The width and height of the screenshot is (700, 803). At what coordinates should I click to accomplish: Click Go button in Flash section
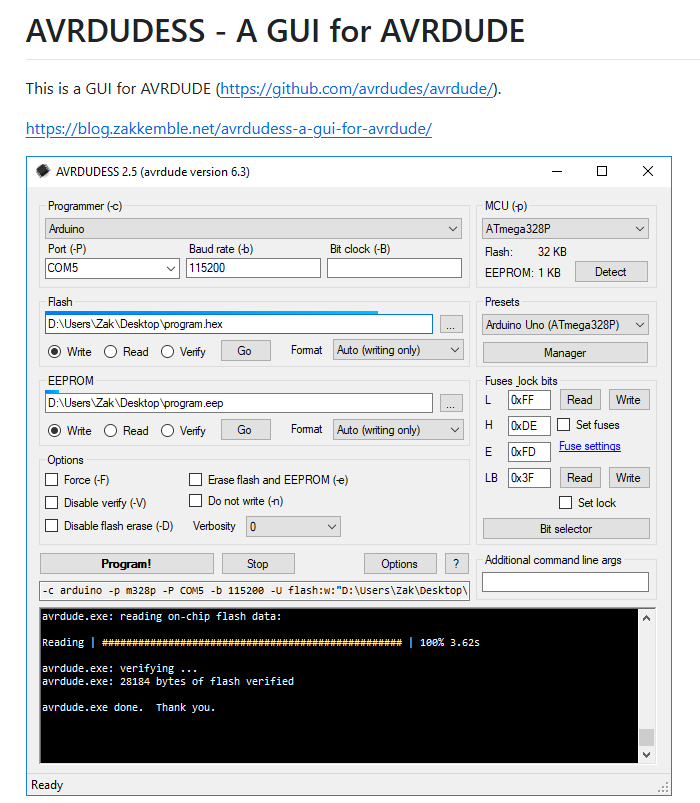[245, 351]
